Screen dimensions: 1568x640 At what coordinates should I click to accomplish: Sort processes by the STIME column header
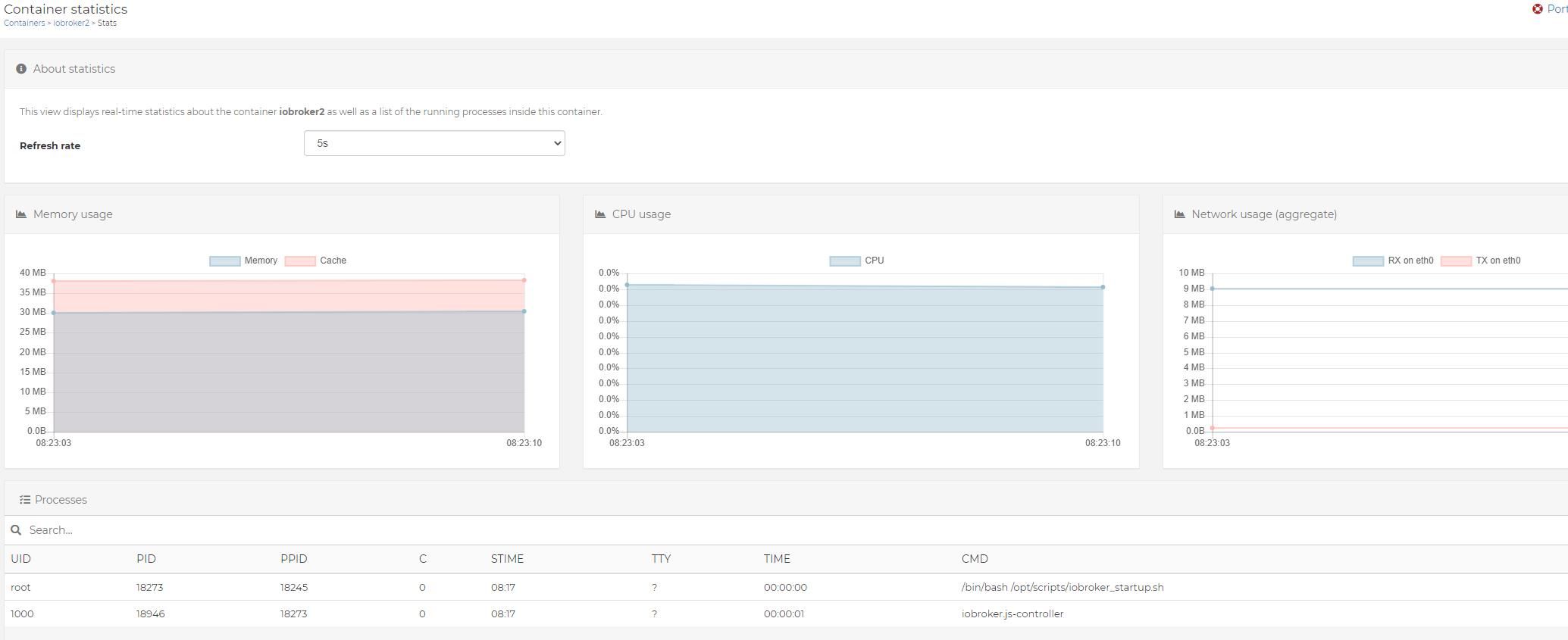click(507, 559)
